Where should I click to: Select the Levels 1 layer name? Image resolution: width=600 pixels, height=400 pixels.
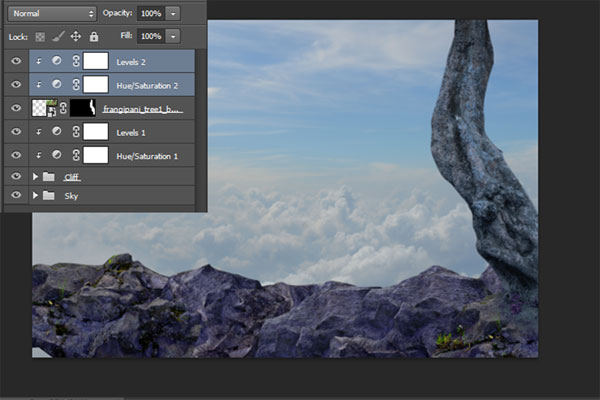[x=131, y=133]
